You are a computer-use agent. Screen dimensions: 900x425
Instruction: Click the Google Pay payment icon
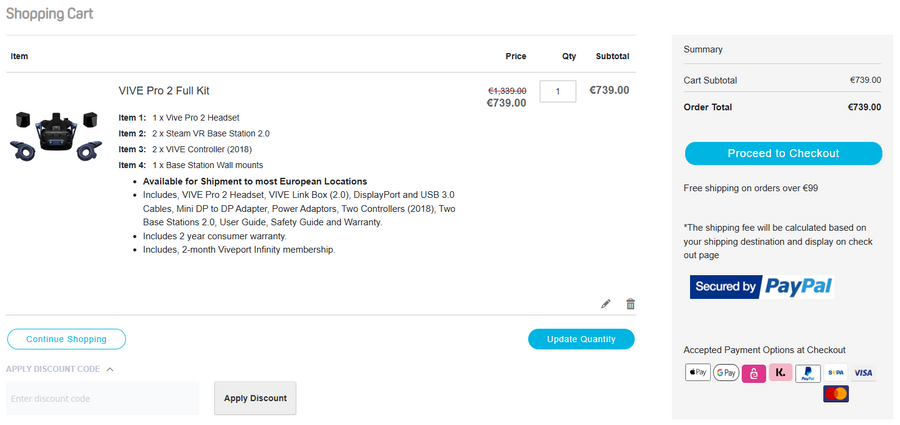coord(726,373)
